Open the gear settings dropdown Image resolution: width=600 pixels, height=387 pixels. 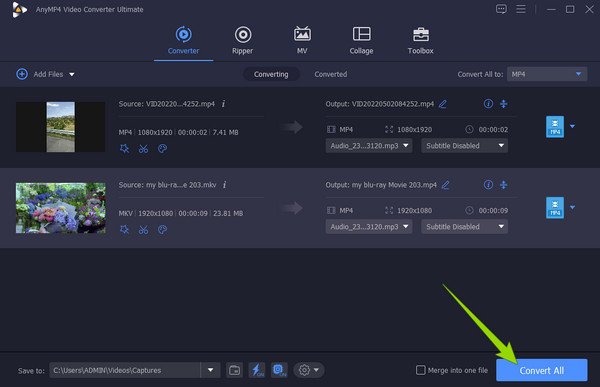point(309,370)
